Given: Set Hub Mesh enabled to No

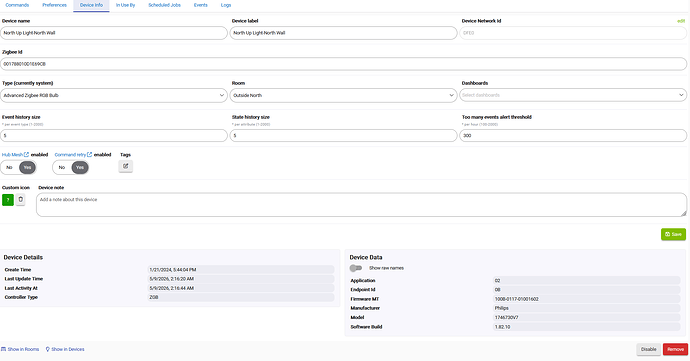Looking at the screenshot, I should coord(9,168).
